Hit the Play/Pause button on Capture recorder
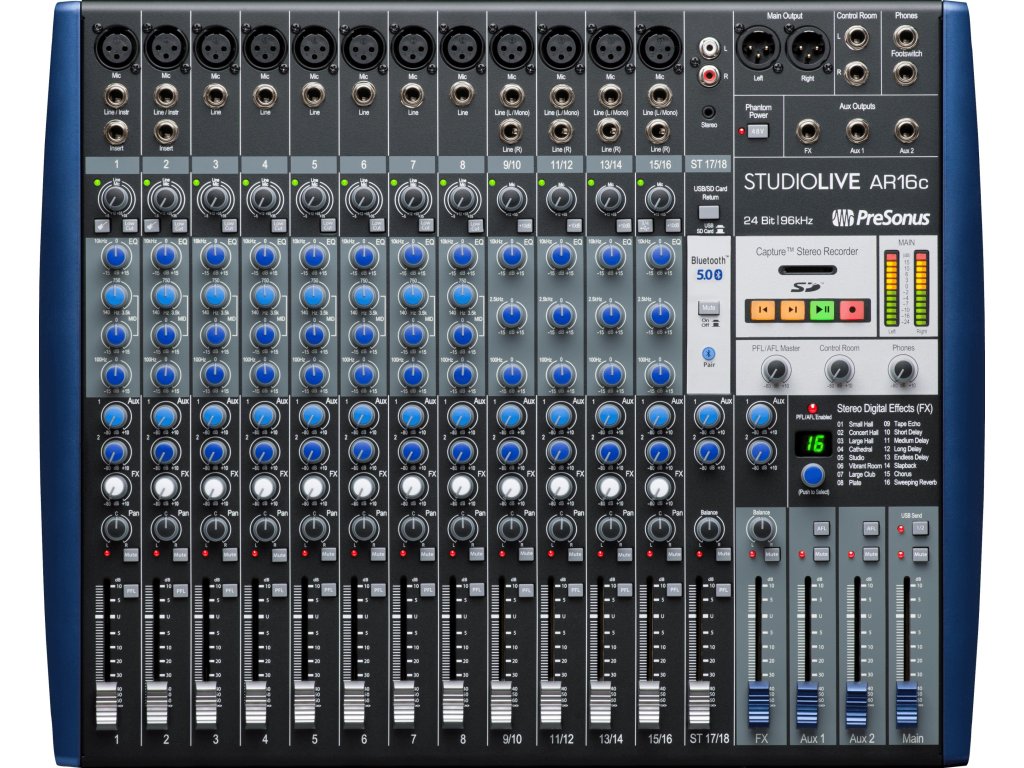Screen dimensions: 1024x768 tap(822, 310)
